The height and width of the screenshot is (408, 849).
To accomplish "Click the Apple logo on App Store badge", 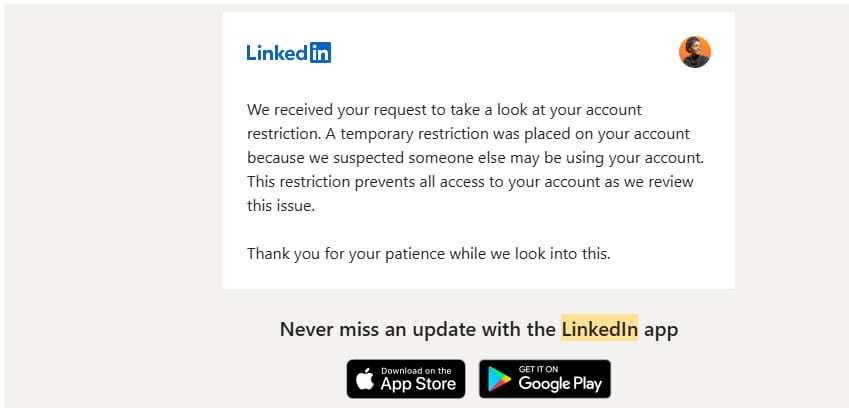I will 365,379.
